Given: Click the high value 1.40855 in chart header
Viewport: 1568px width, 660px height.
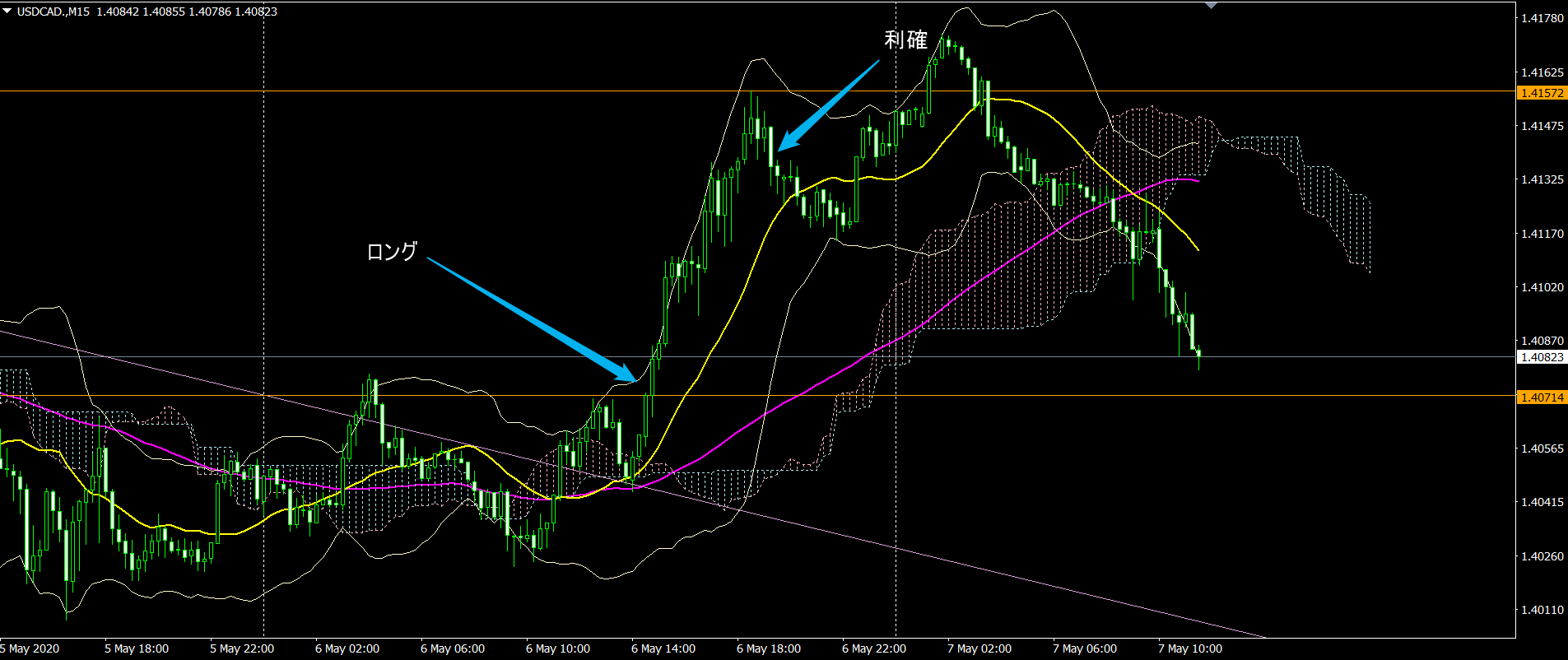Looking at the screenshot, I should [164, 12].
